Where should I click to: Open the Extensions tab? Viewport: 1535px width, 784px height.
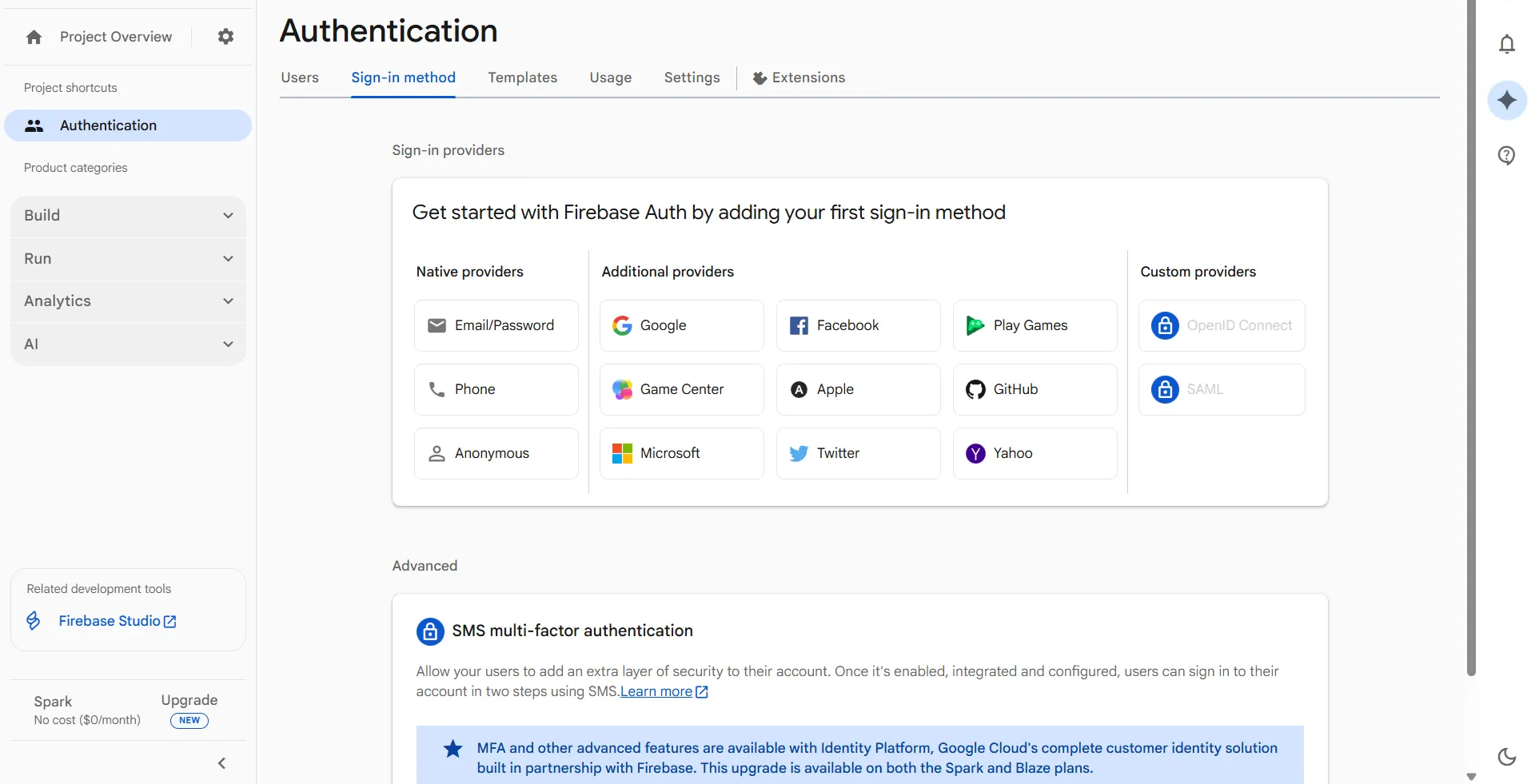(x=799, y=78)
